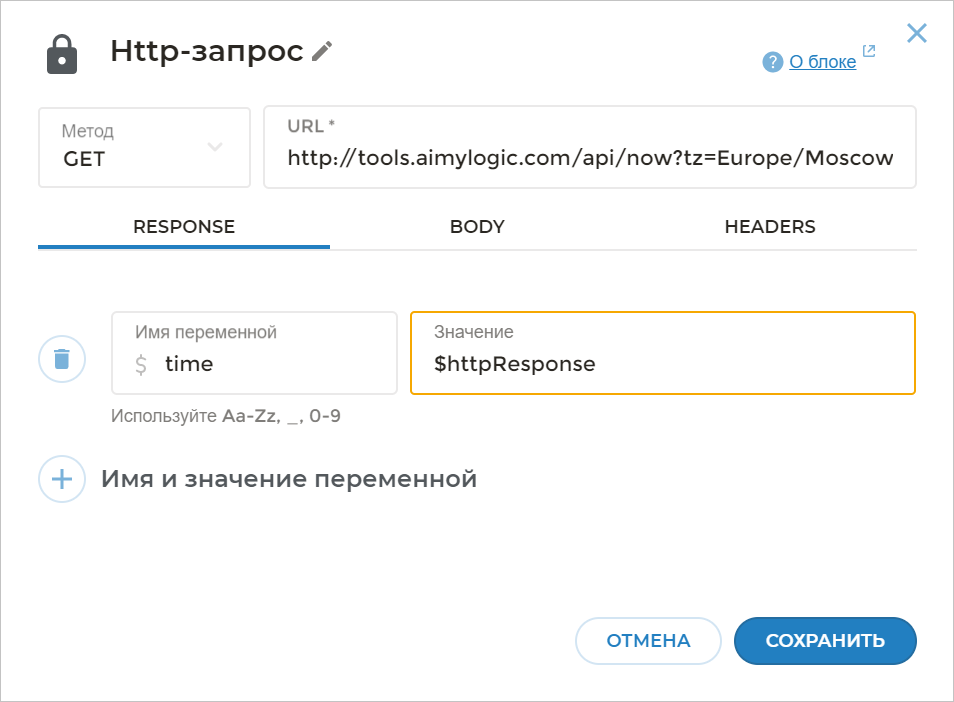The width and height of the screenshot is (954, 702).
Task: Cancel changes with the ОТМЕНА button
Action: point(648,641)
